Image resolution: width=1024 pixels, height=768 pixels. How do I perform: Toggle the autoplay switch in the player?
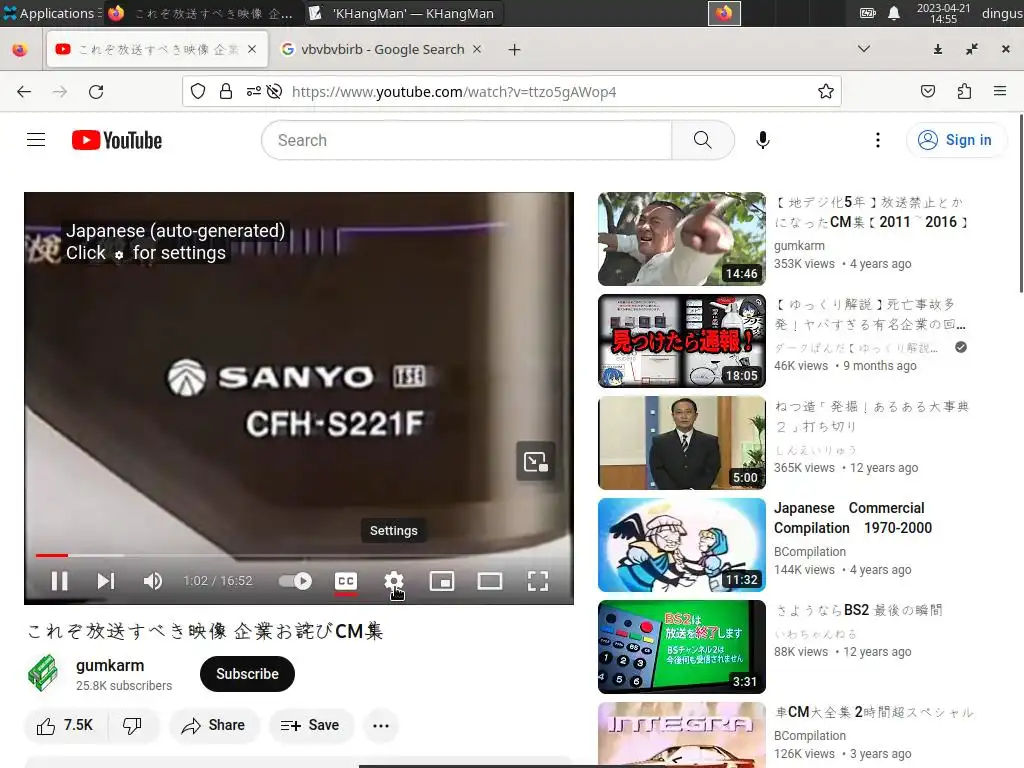(x=295, y=581)
